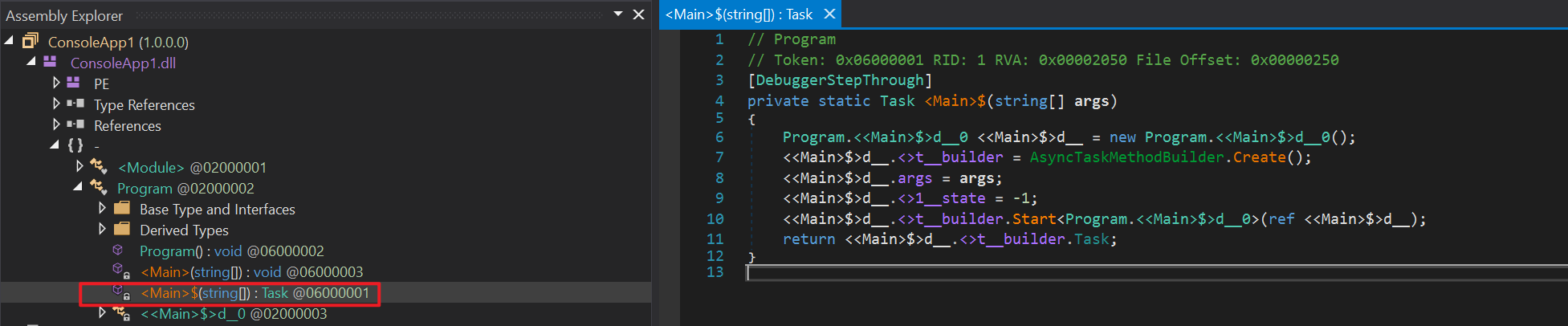Expand the Derived Types folder
Viewport: 1568px width, 326px height.
tap(102, 228)
